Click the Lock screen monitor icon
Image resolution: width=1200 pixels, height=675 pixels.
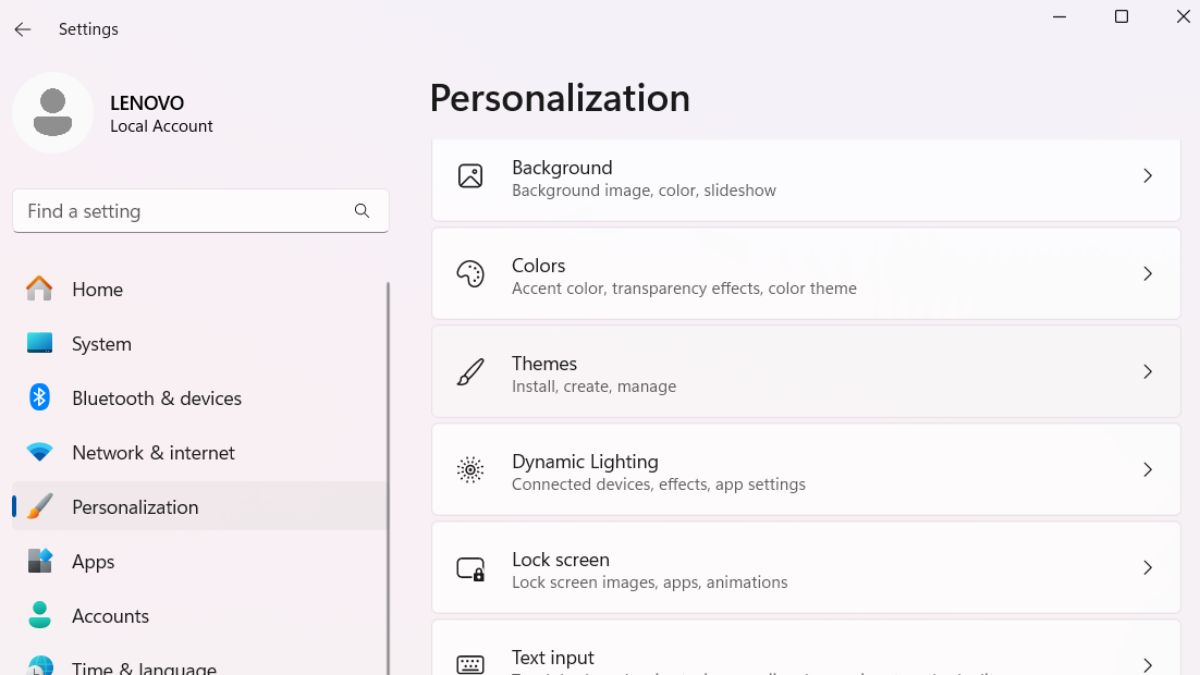pyautogui.click(x=470, y=568)
